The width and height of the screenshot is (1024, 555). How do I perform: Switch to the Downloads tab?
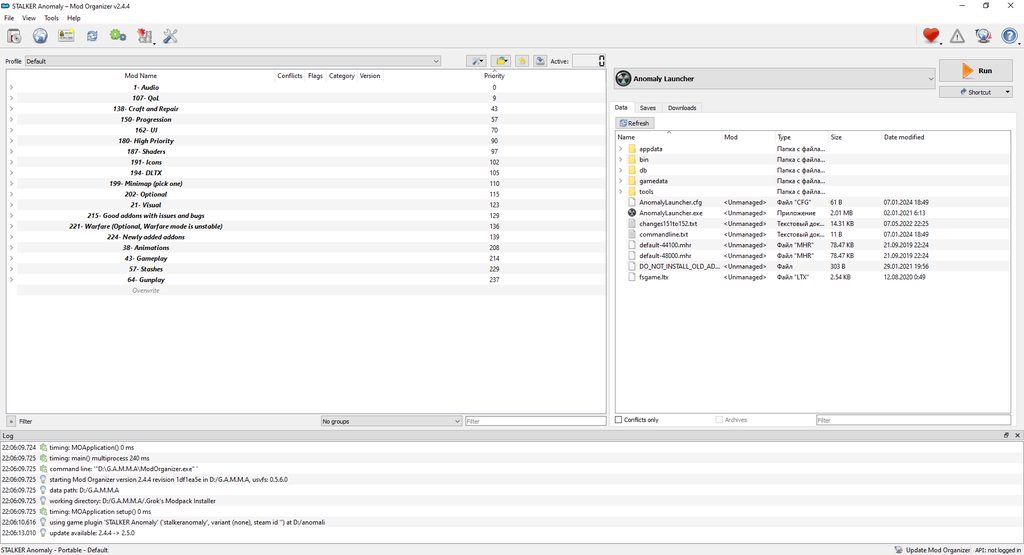[x=682, y=108]
